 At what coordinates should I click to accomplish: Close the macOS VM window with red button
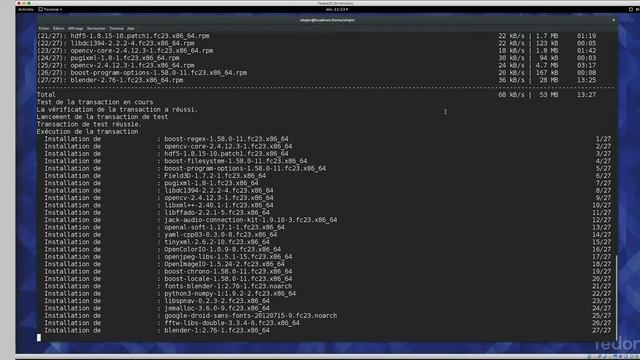click(x=19, y=3)
